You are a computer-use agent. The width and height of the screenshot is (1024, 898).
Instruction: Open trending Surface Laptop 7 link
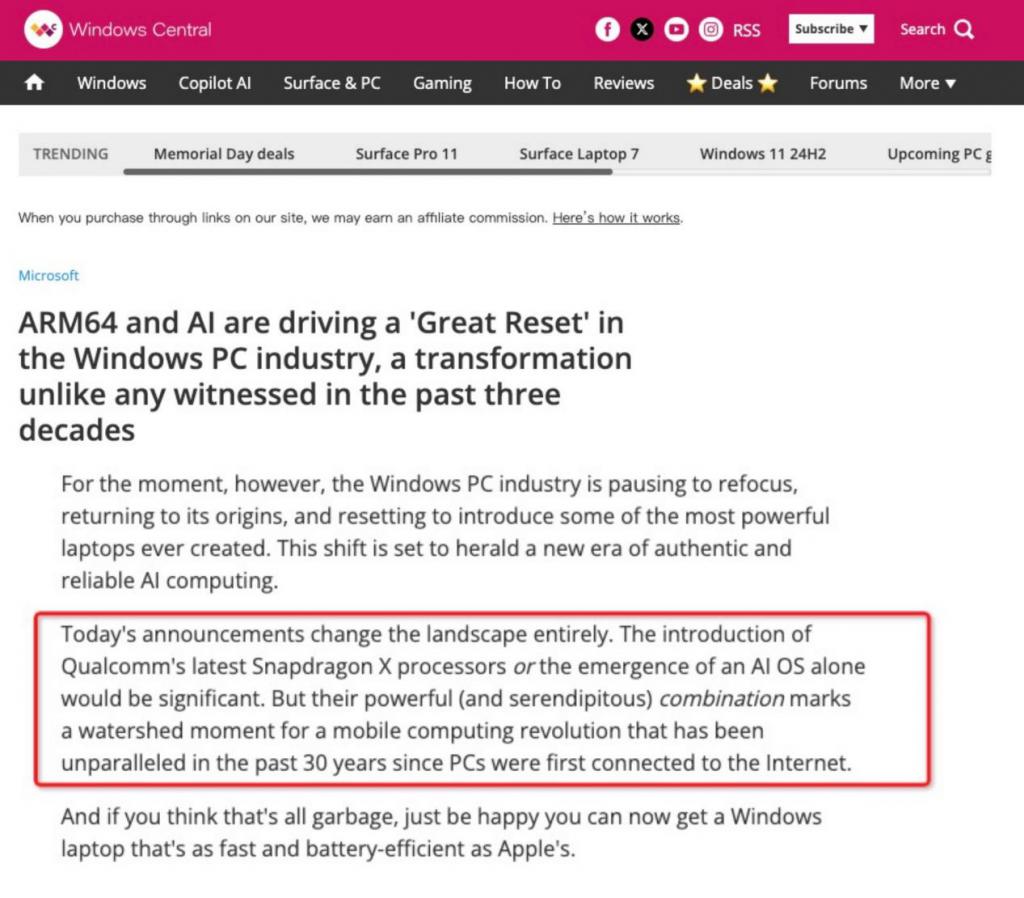579,153
